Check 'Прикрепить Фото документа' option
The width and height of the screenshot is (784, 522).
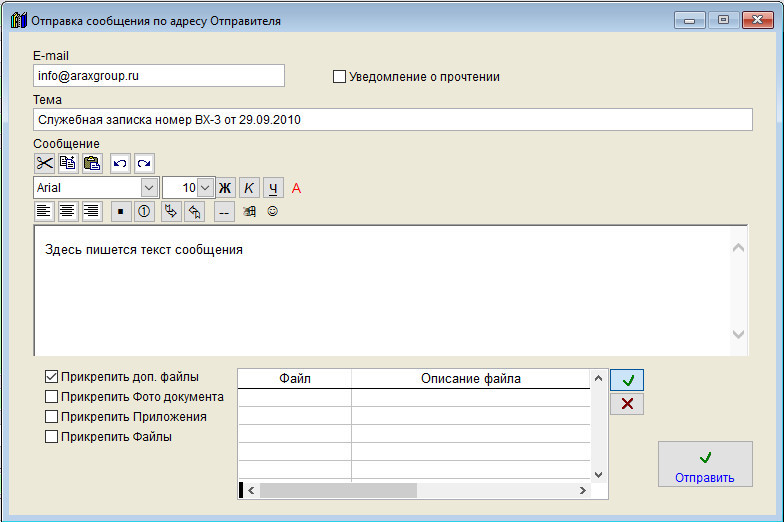point(51,397)
